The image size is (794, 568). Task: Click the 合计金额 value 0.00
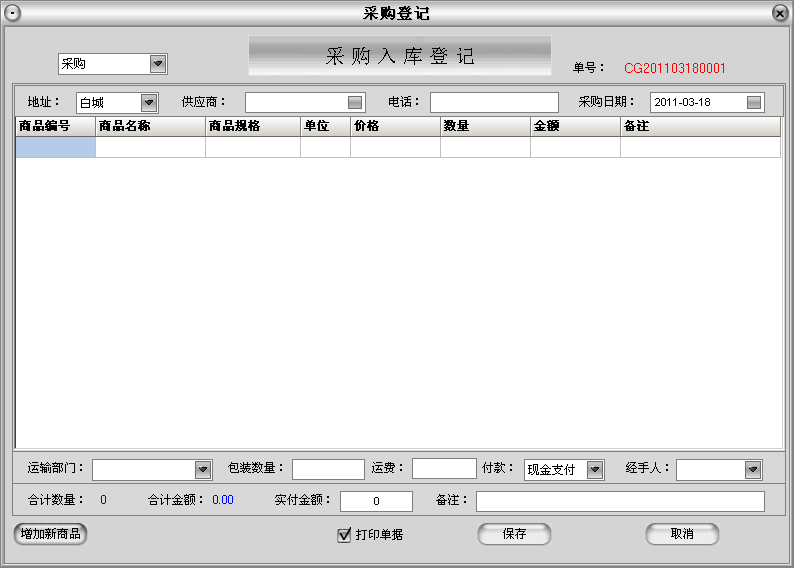pyautogui.click(x=223, y=500)
